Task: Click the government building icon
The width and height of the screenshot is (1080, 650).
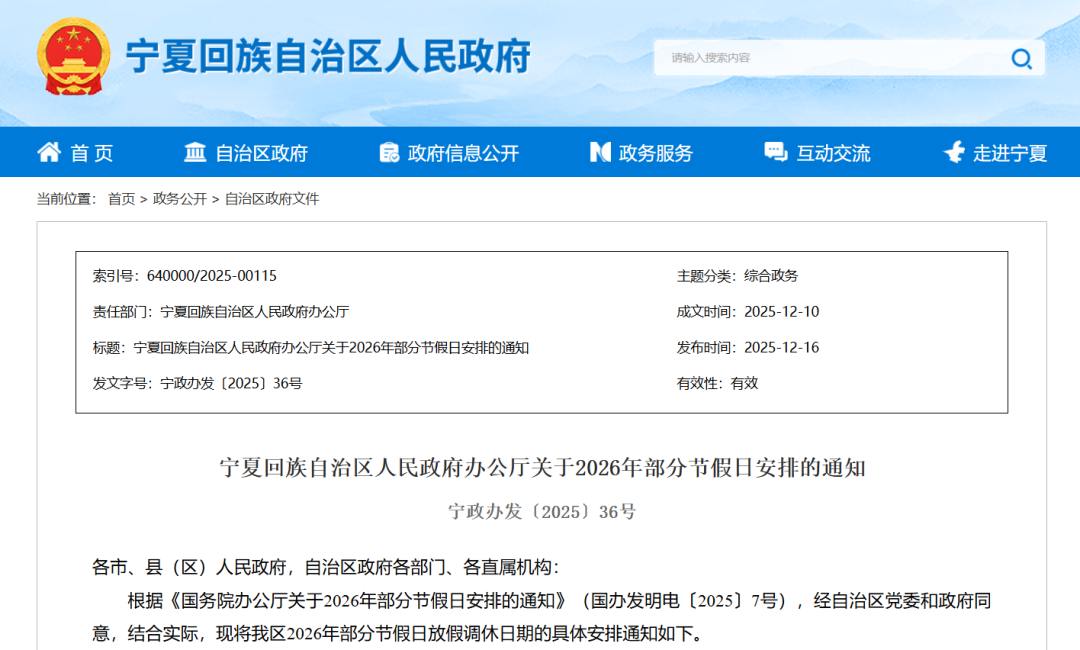Action: [x=195, y=152]
